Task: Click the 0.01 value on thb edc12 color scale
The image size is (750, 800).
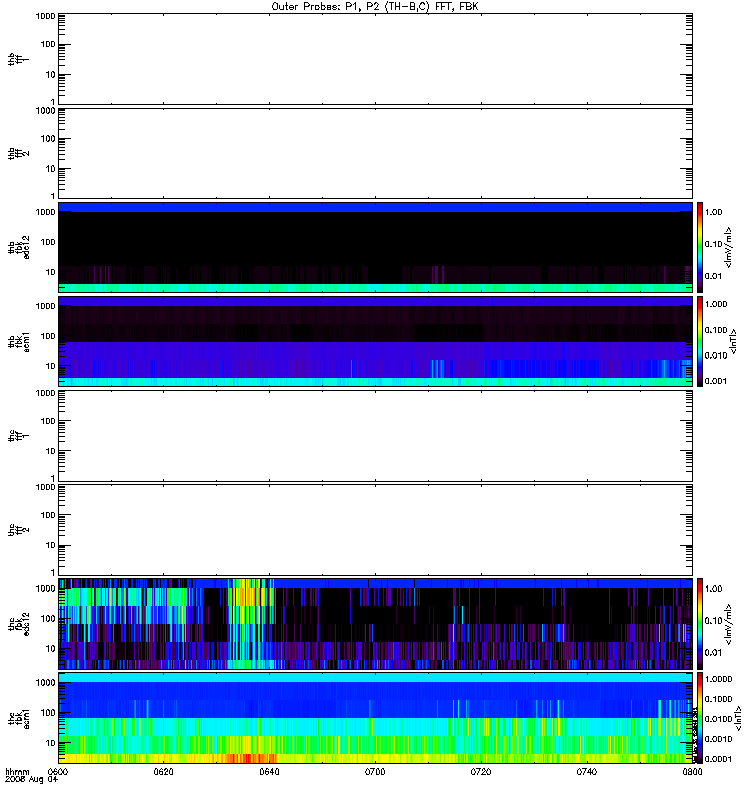Action: click(713, 276)
